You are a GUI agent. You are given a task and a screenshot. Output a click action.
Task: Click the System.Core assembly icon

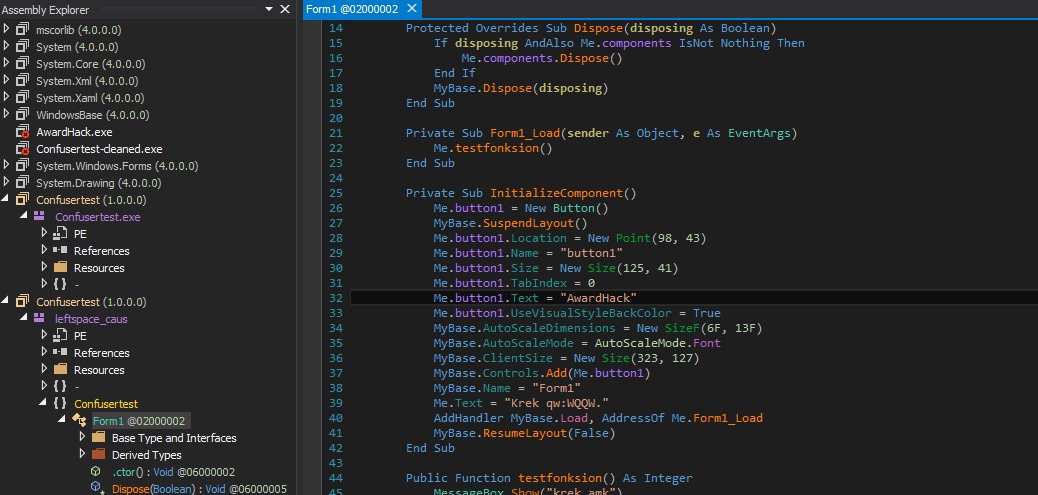click(x=23, y=64)
